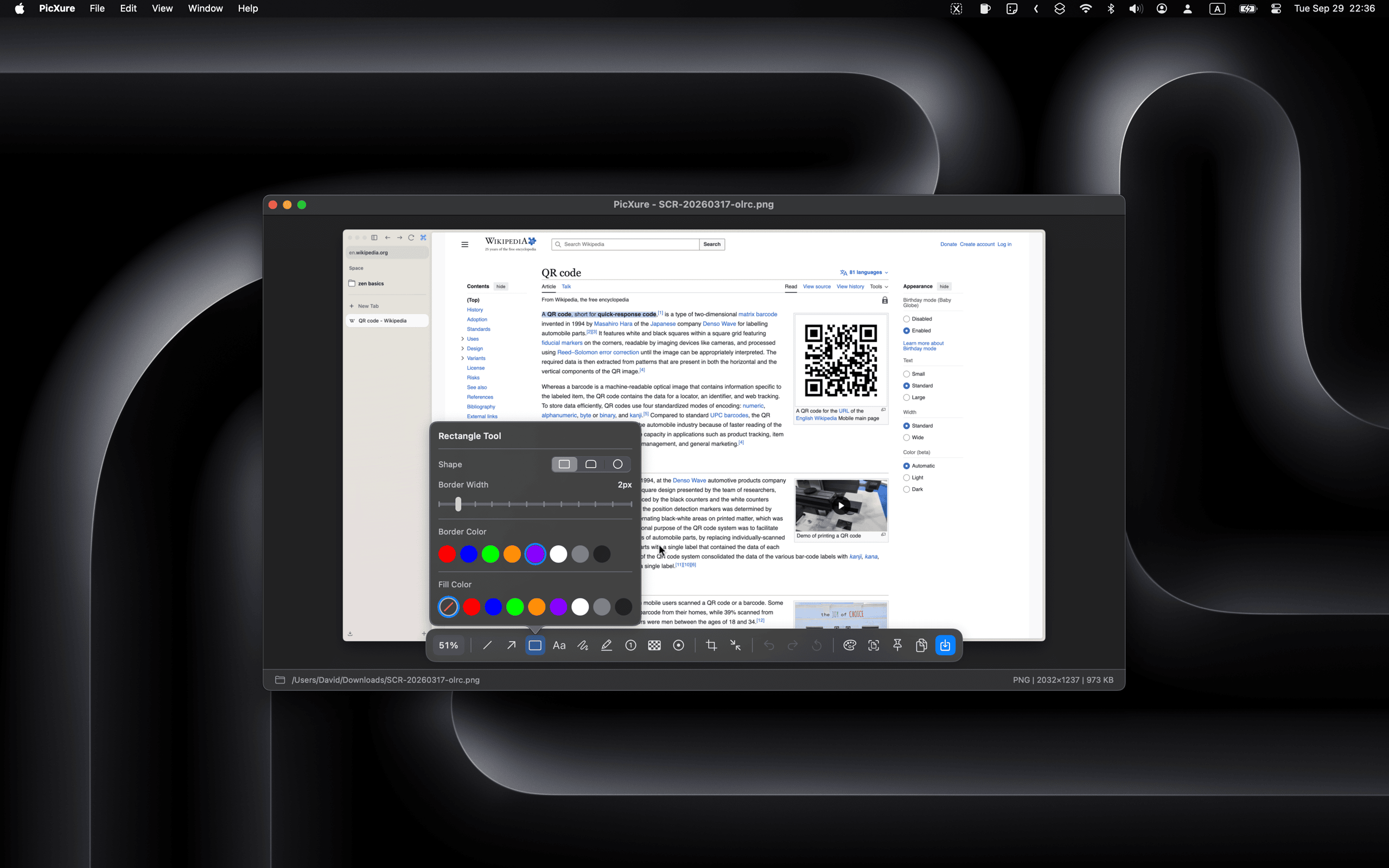Open the View menu

click(162, 9)
